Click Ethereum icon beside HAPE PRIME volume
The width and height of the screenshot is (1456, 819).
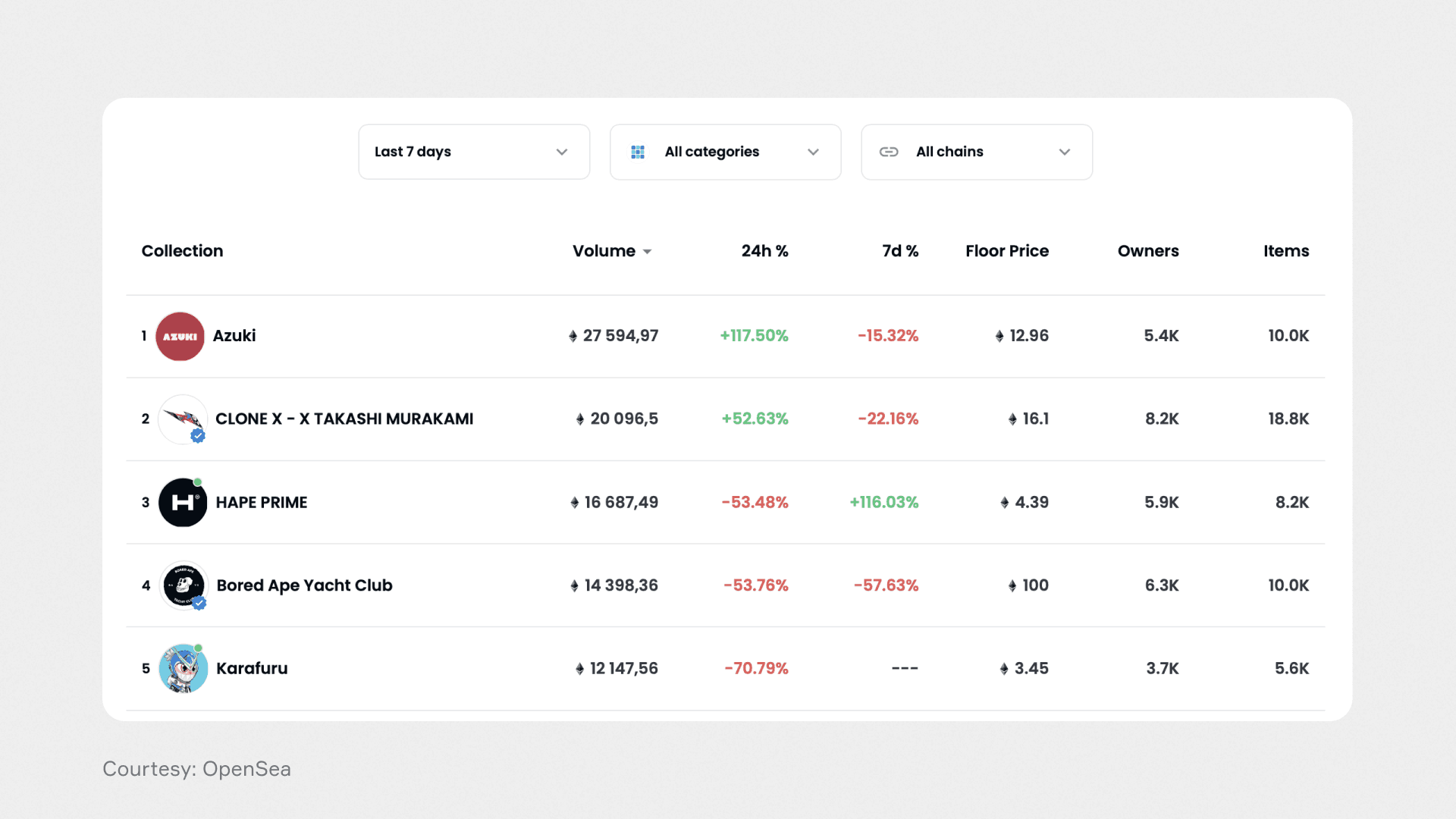coord(574,503)
